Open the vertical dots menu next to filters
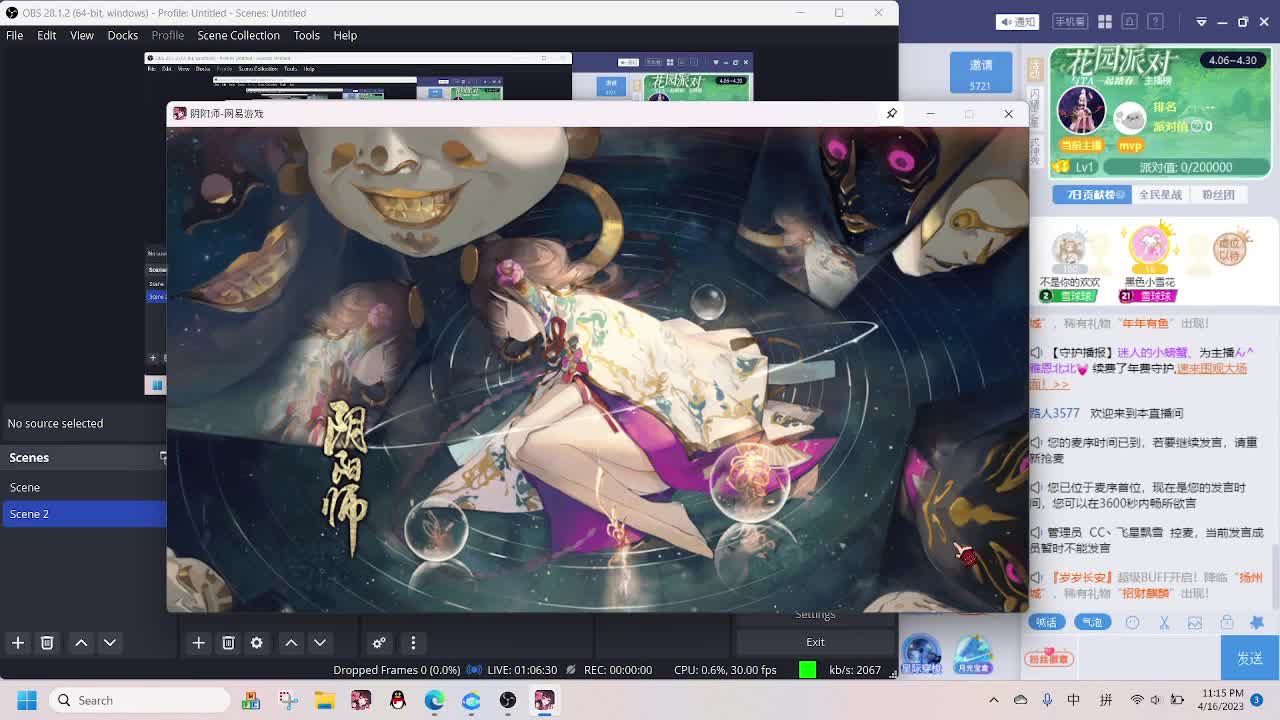This screenshot has width=1280, height=720. tap(413, 643)
